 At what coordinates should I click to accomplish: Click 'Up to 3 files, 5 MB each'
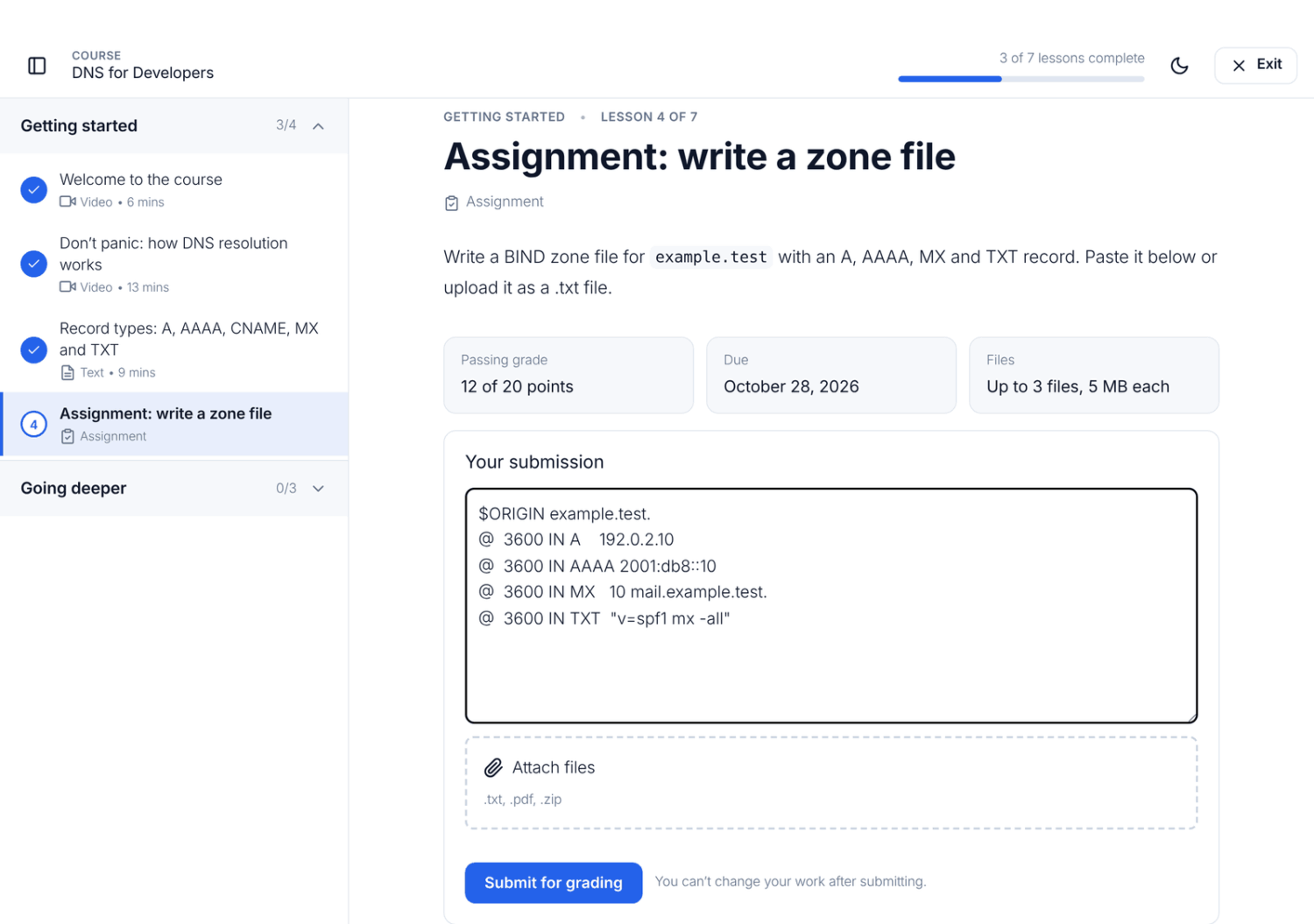click(x=1077, y=387)
